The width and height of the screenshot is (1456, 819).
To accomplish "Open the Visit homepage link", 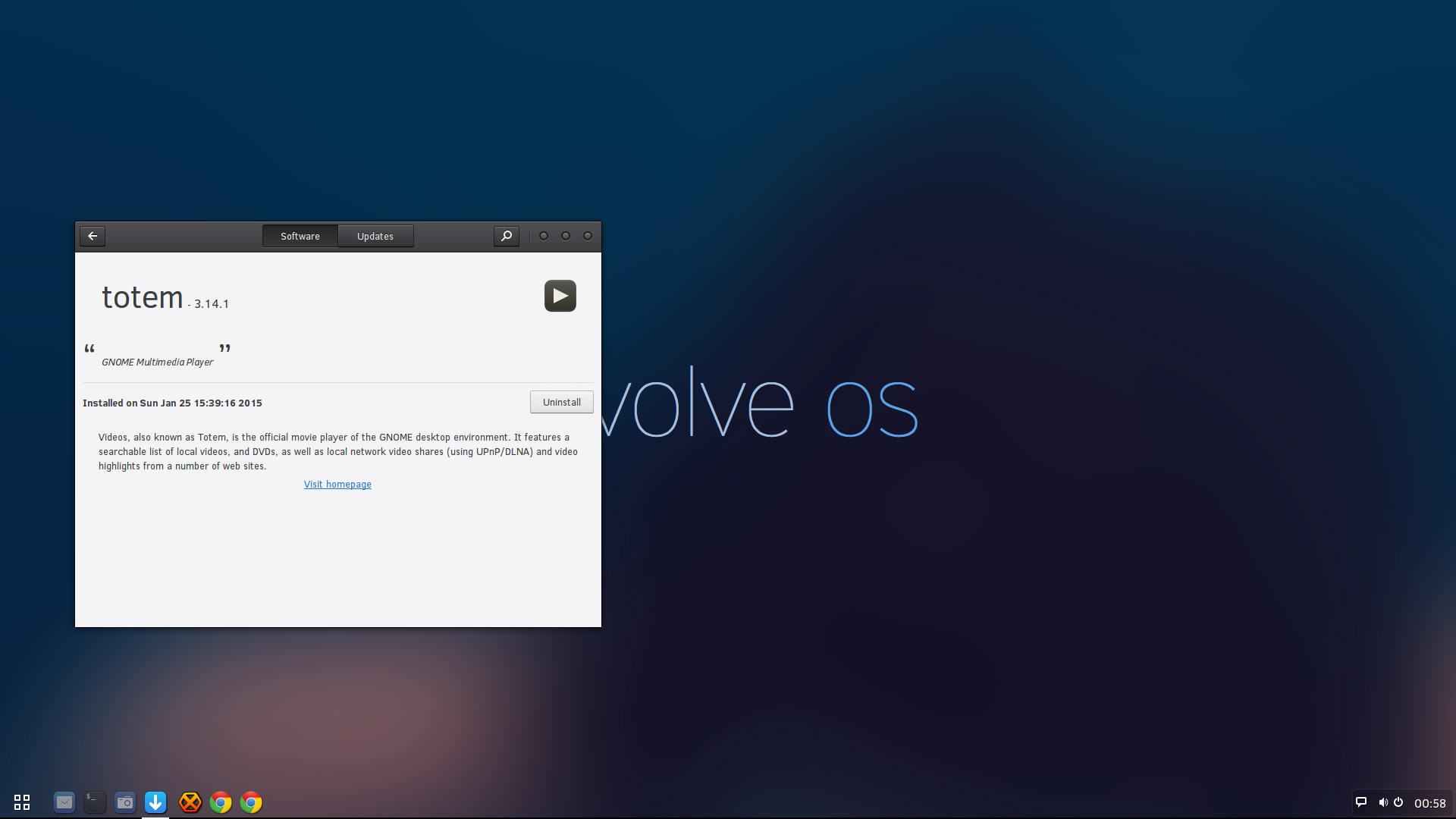I will (337, 485).
